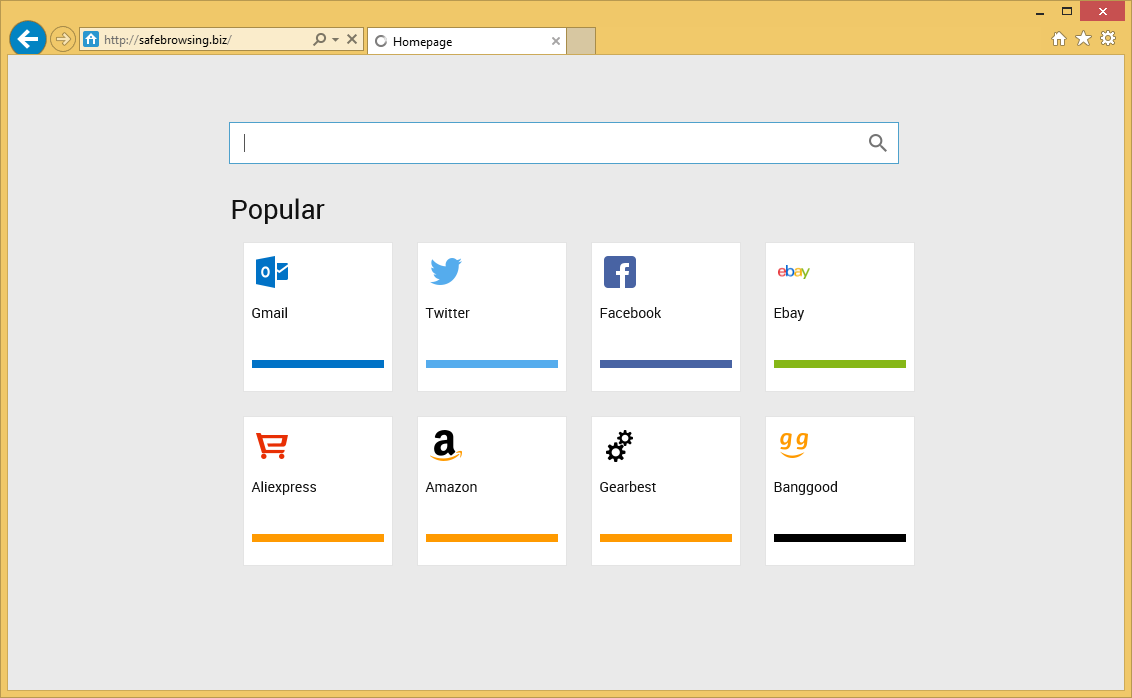Minimize the browser window
This screenshot has height=698, width=1132.
(1040, 12)
